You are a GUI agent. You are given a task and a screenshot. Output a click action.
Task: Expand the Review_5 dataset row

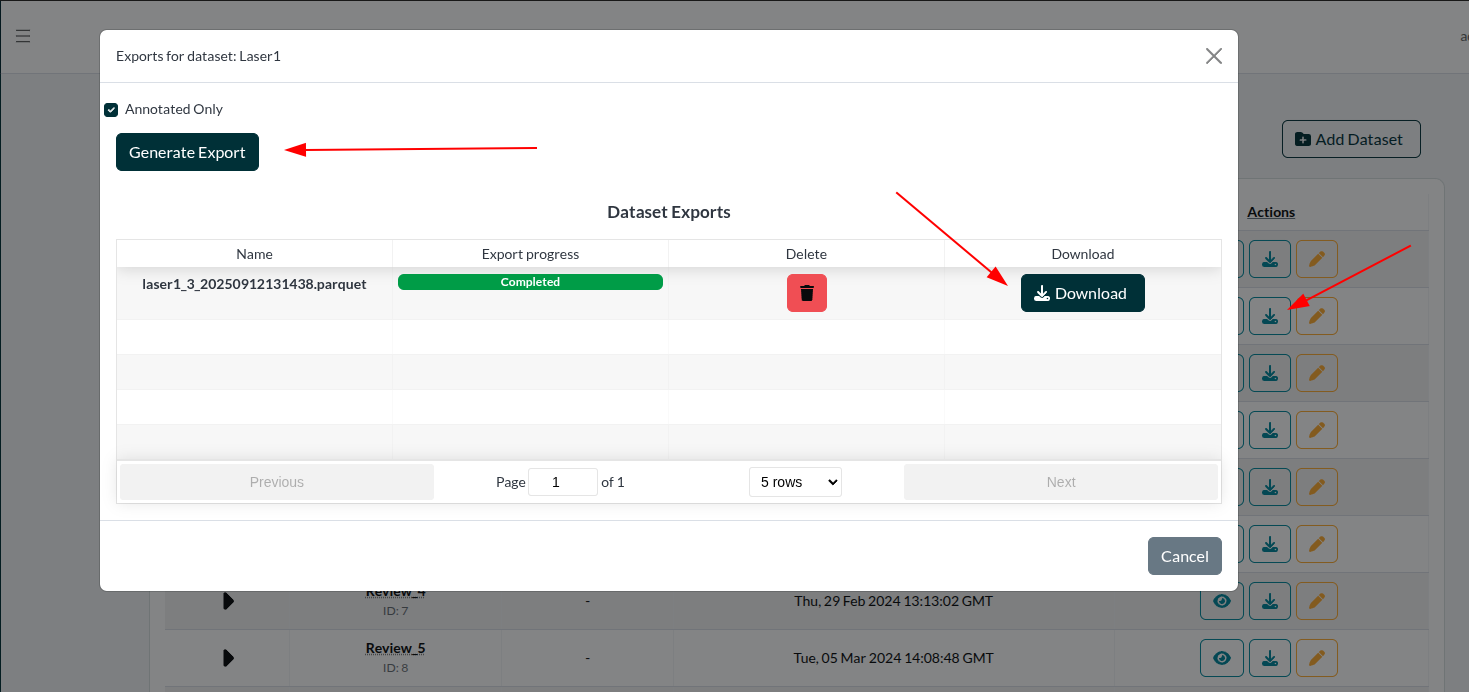(x=228, y=658)
